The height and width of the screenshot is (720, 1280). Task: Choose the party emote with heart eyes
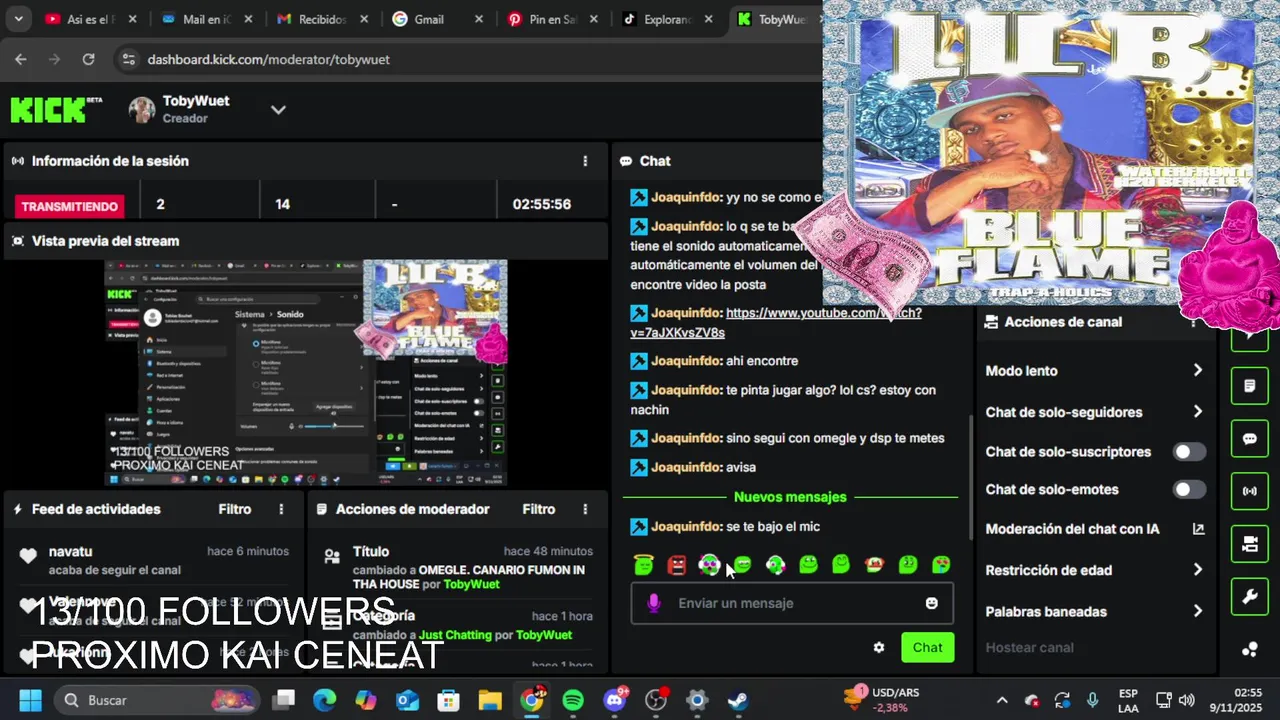tap(941, 565)
